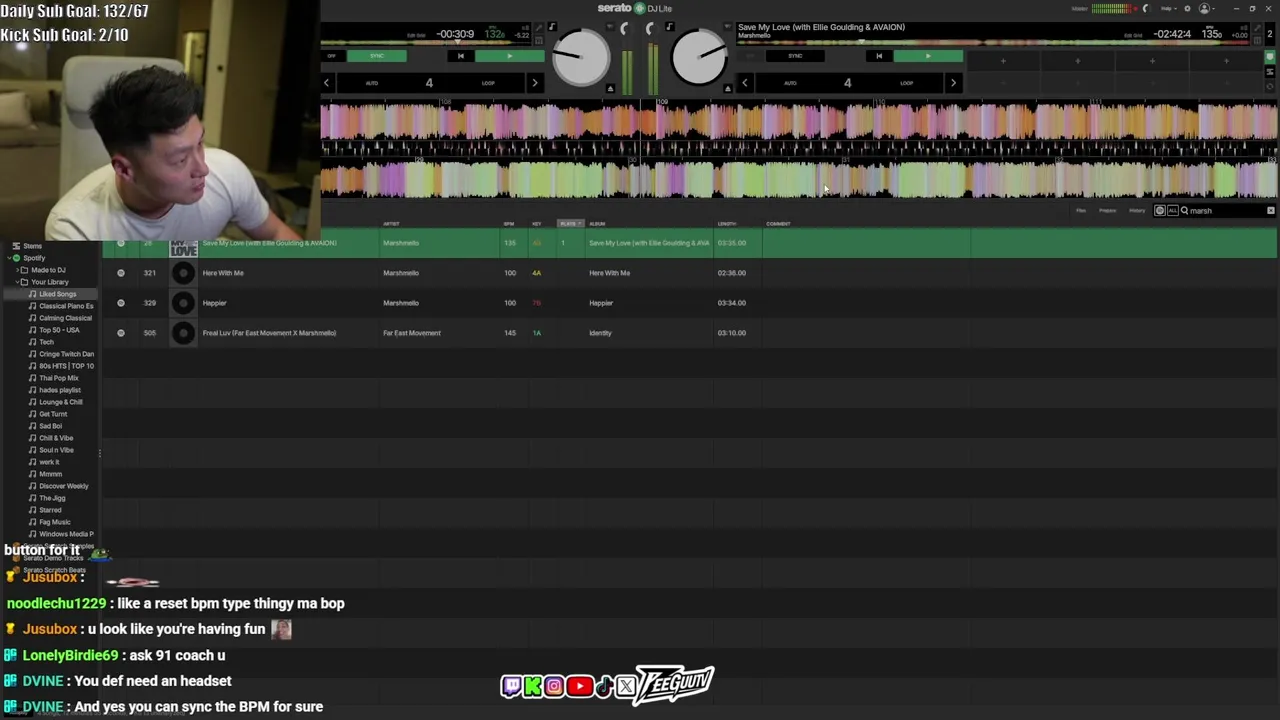Enable AUTO loop on right deck
Screen dimensions: 1280x720
pyautogui.click(x=790, y=83)
